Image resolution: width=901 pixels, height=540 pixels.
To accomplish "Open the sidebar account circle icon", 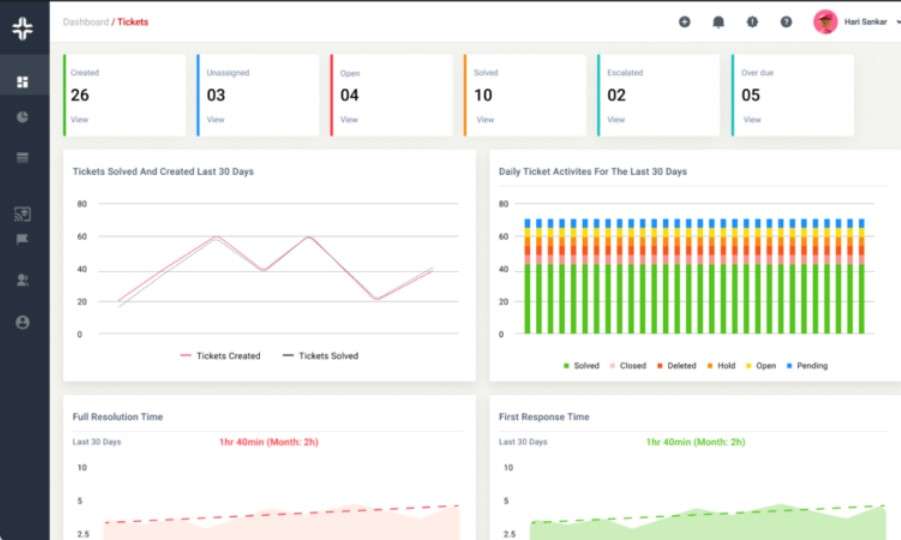I will tap(23, 322).
